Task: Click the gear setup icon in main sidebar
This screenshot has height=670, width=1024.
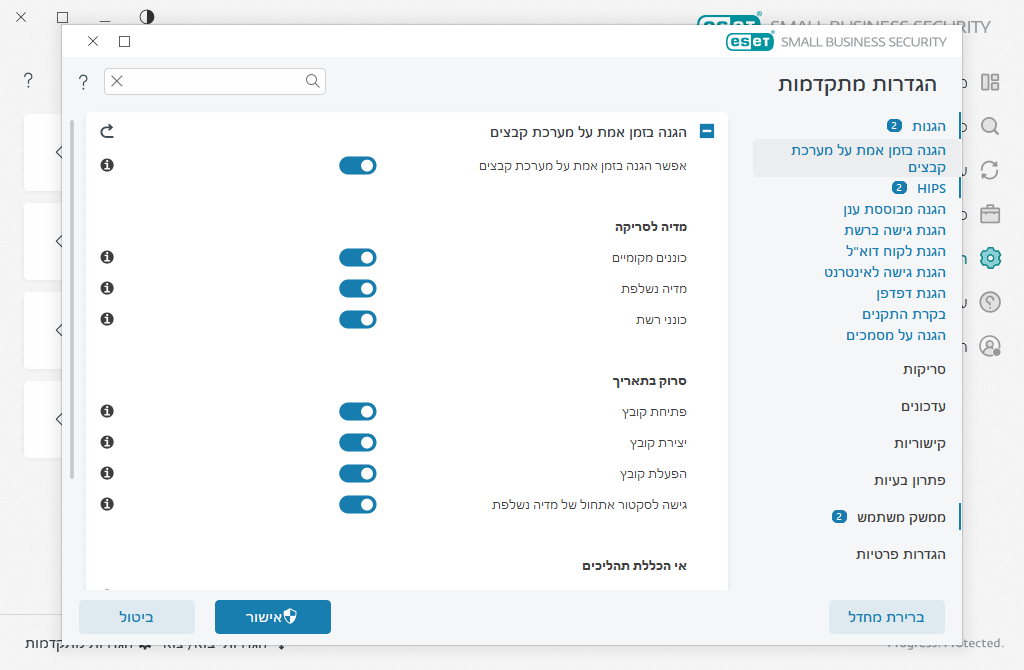Action: click(990, 258)
